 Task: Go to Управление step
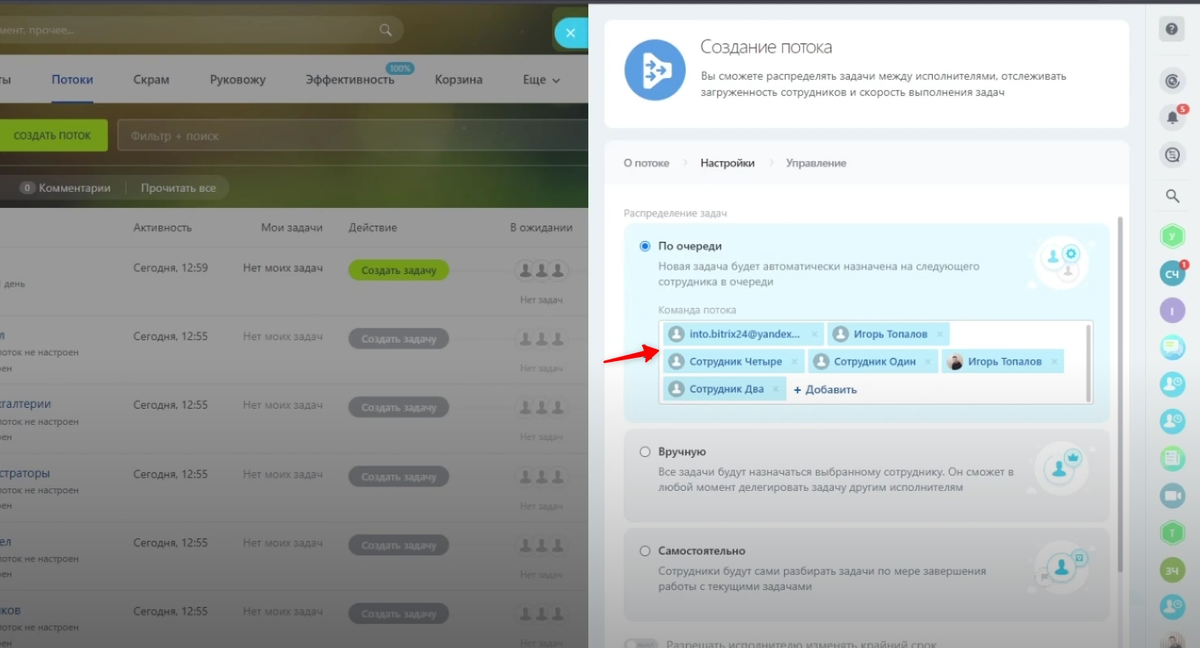coord(816,163)
